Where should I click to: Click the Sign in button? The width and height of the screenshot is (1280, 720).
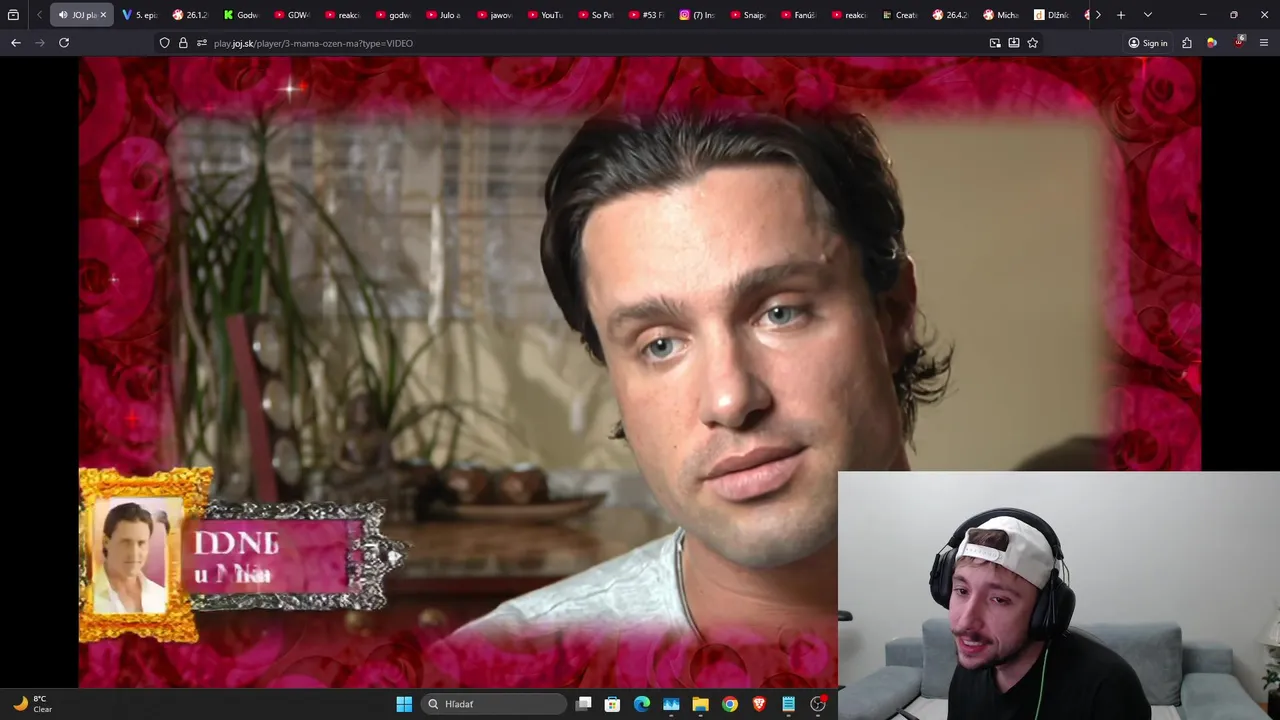(1147, 43)
